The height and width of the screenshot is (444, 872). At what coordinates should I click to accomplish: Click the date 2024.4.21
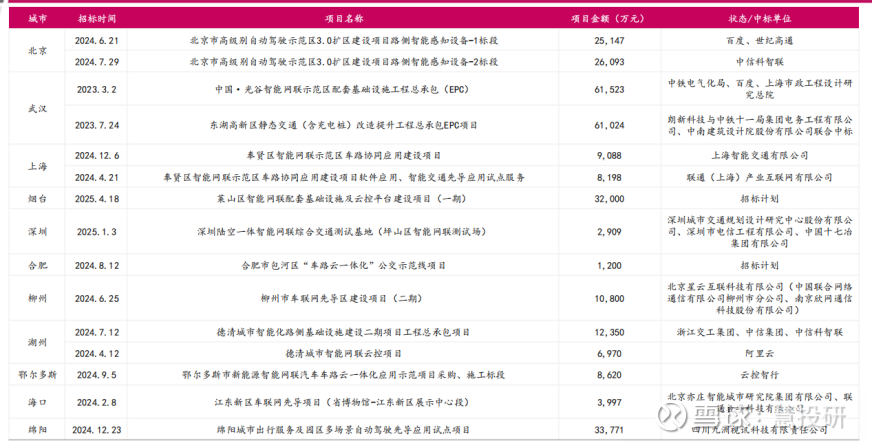[x=97, y=177]
